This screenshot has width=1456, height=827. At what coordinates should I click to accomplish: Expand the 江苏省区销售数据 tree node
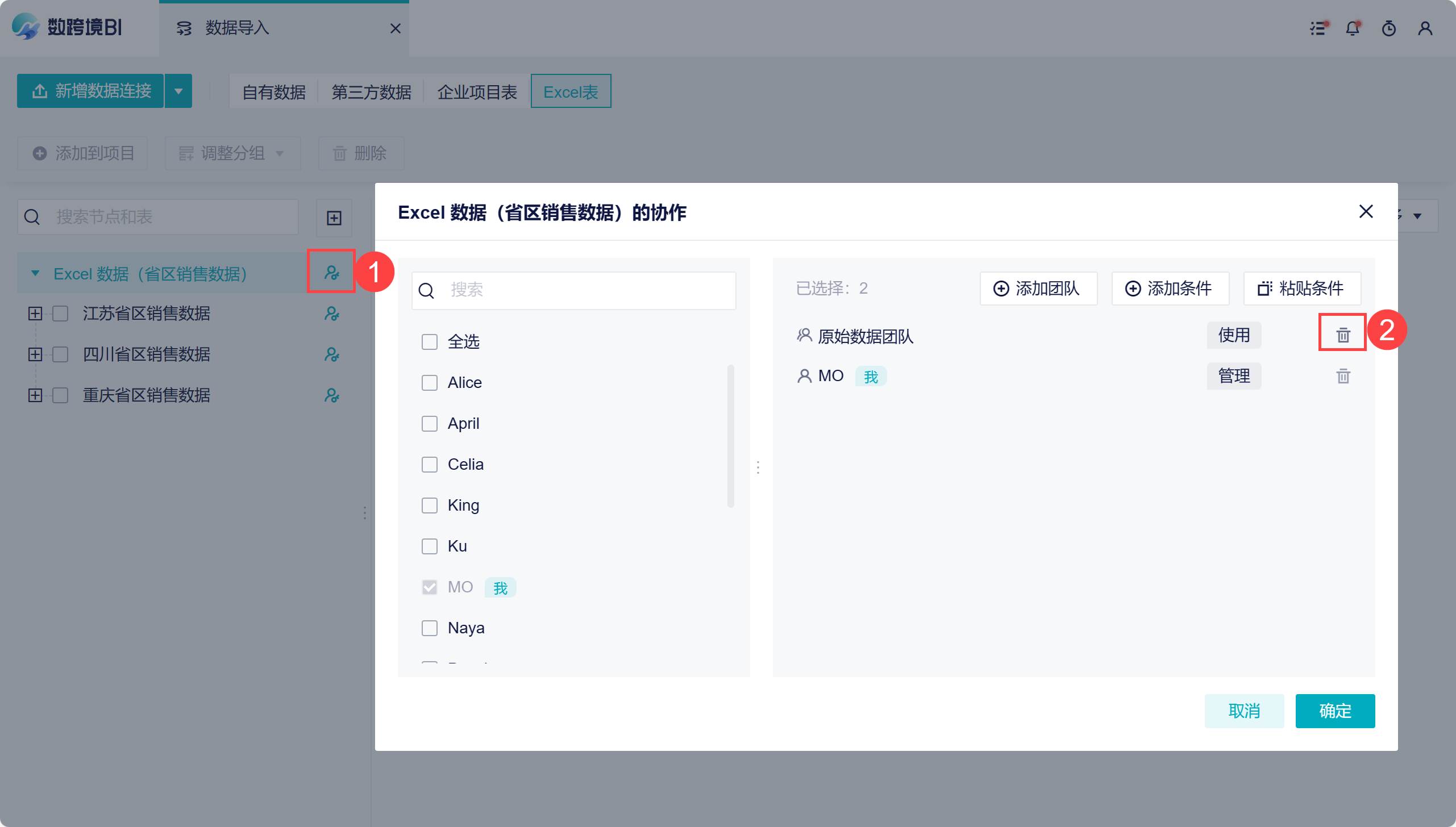[x=35, y=314]
